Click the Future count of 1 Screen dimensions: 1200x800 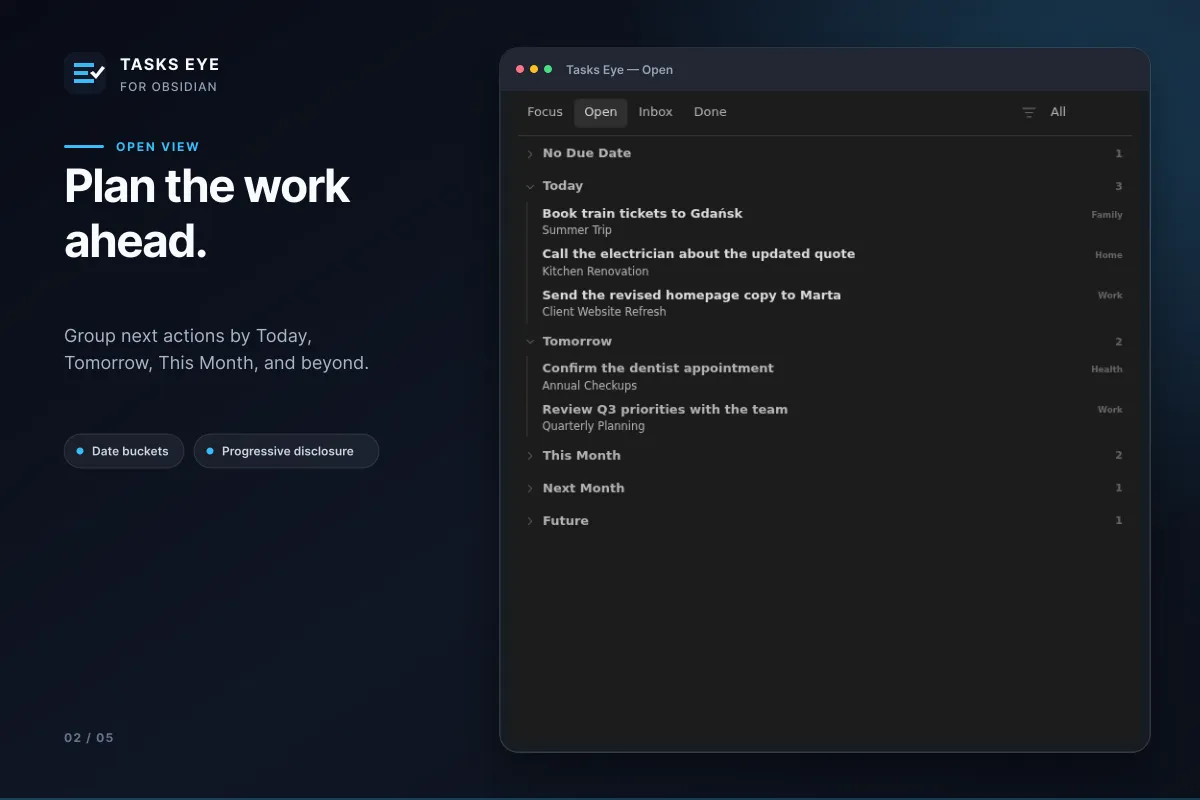coord(1119,521)
